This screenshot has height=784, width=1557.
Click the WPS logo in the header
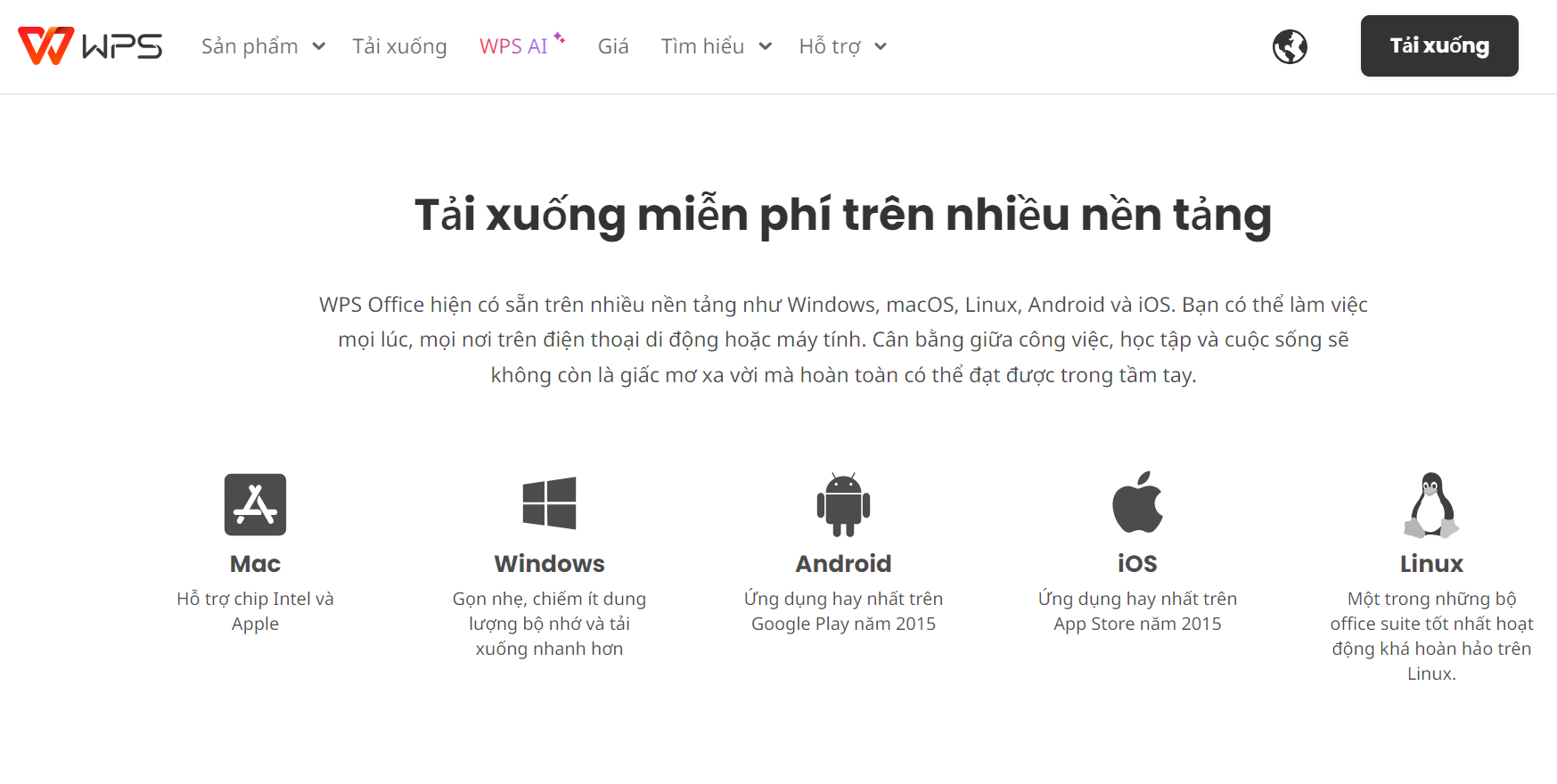[x=90, y=45]
